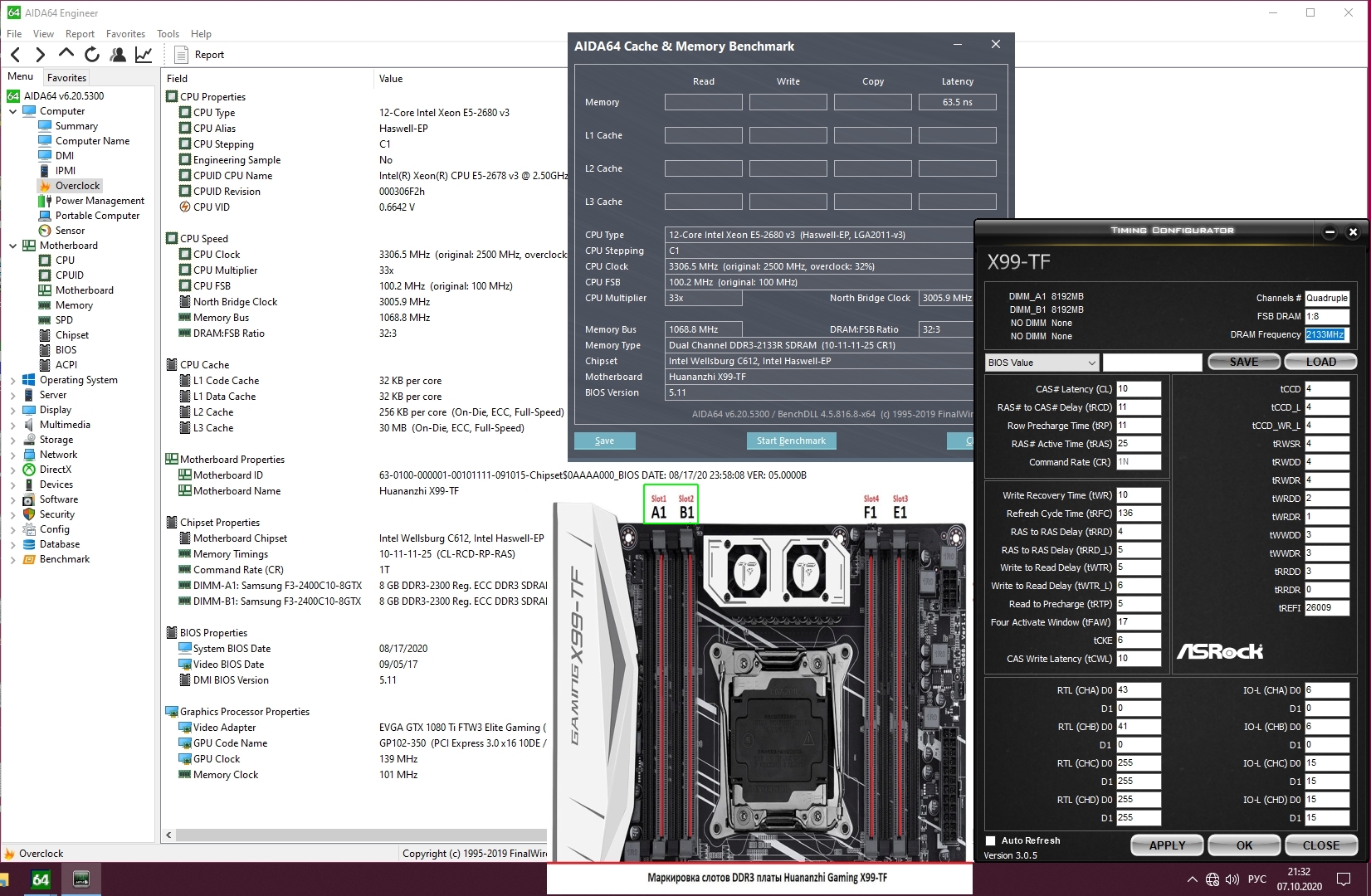
Task: Open the graph Report chart icon
Action: point(144,55)
